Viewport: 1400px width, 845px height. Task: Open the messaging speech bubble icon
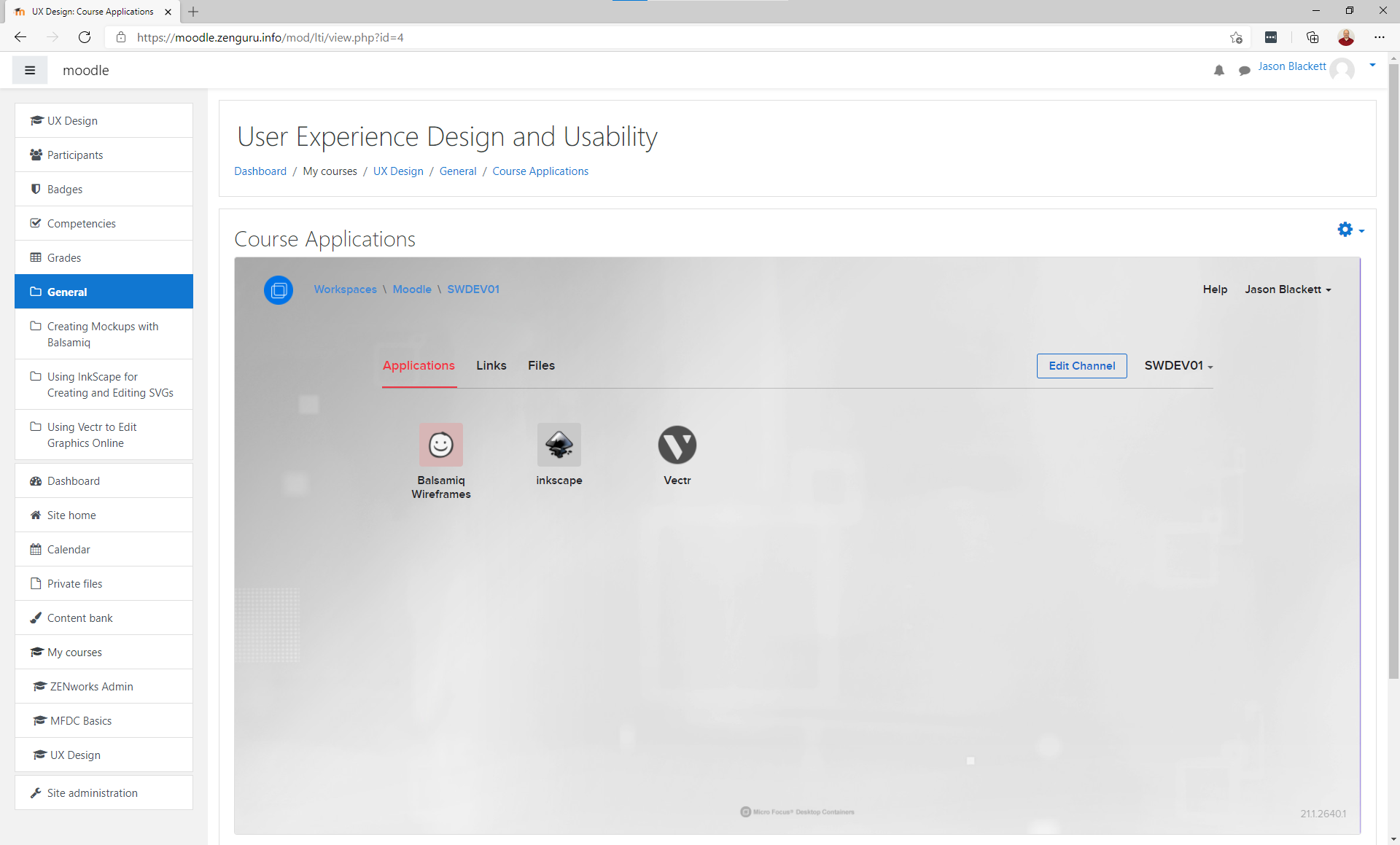click(x=1244, y=71)
